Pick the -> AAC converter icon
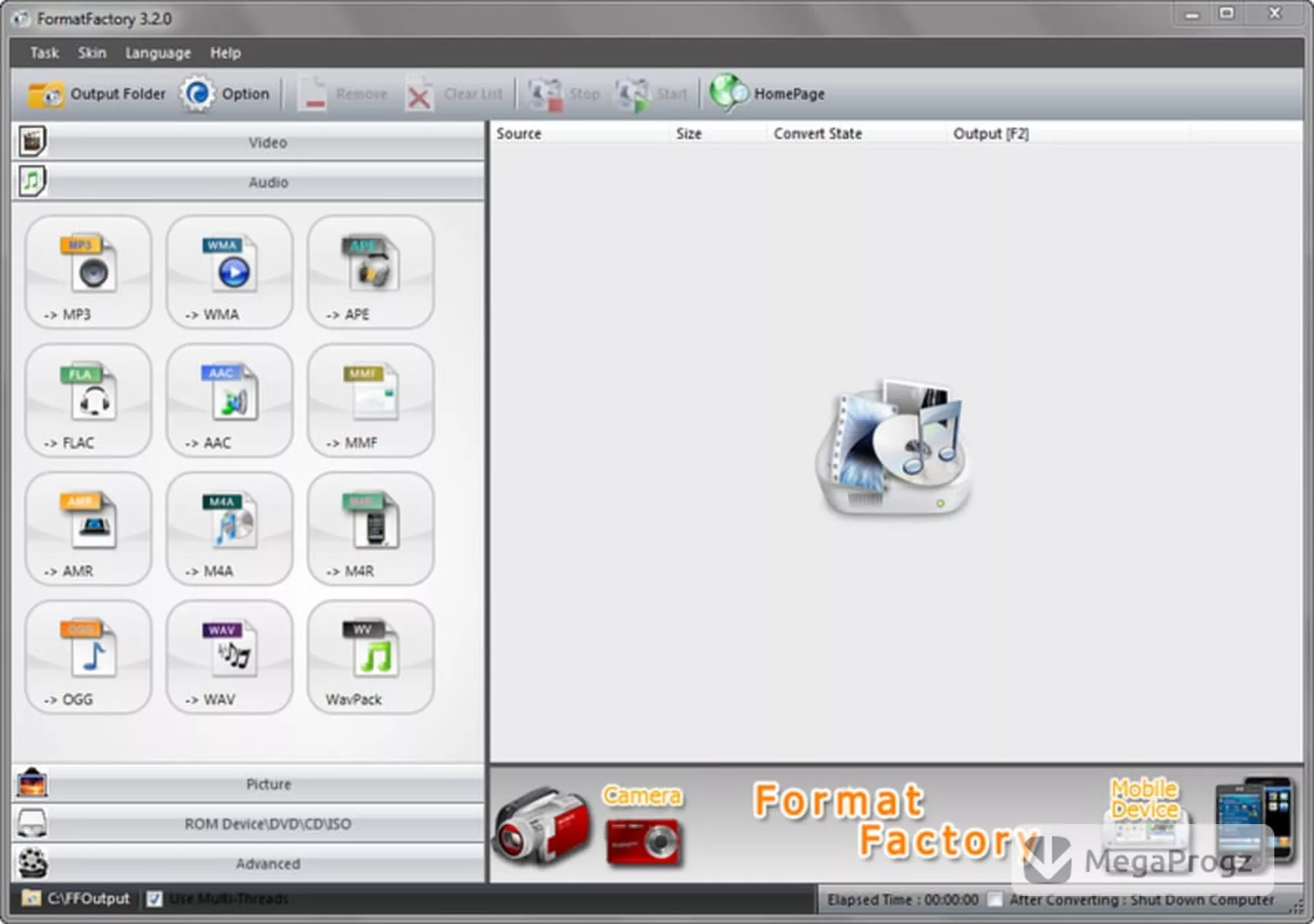The height and width of the screenshot is (924, 1314). [229, 400]
